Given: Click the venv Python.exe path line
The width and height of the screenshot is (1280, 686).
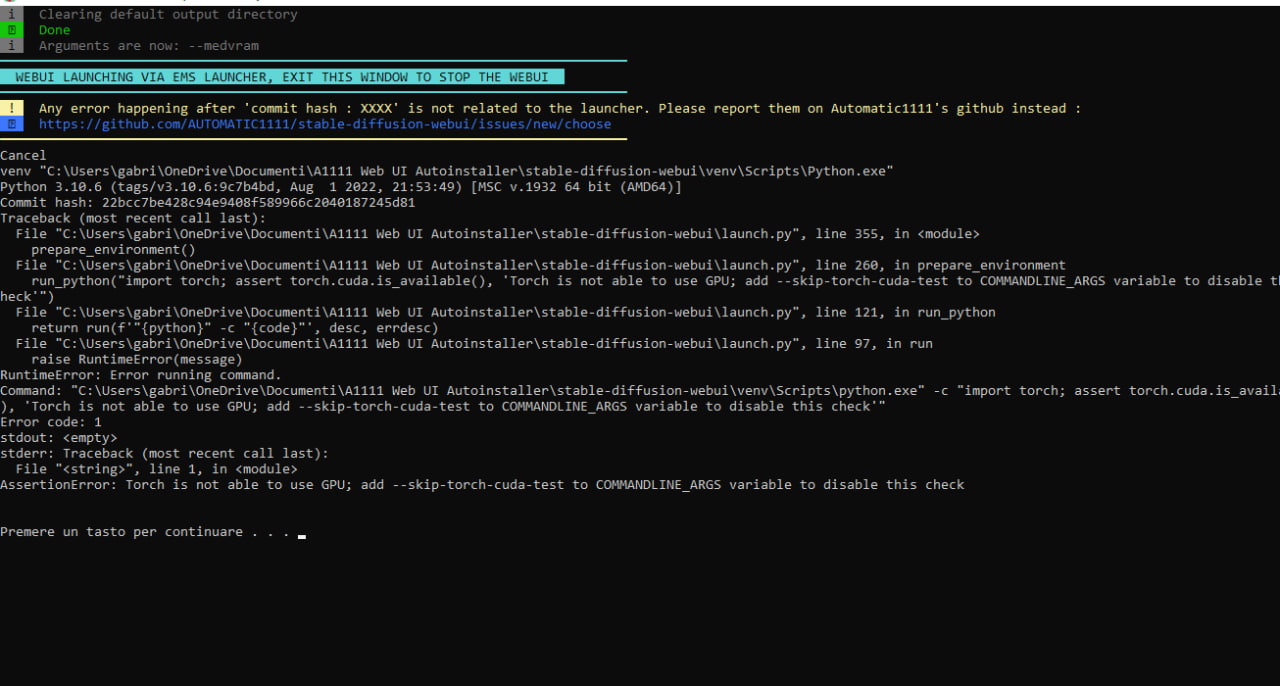Looking at the screenshot, I should [447, 171].
